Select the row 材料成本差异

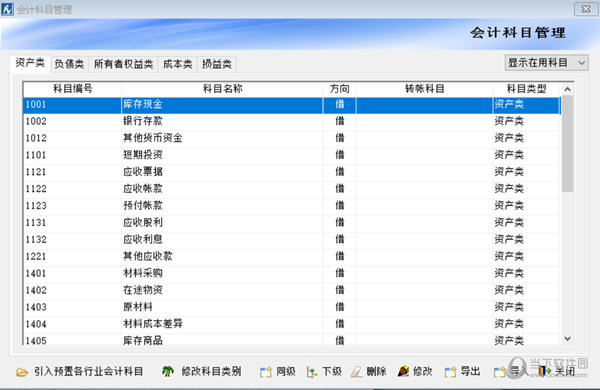292,324
